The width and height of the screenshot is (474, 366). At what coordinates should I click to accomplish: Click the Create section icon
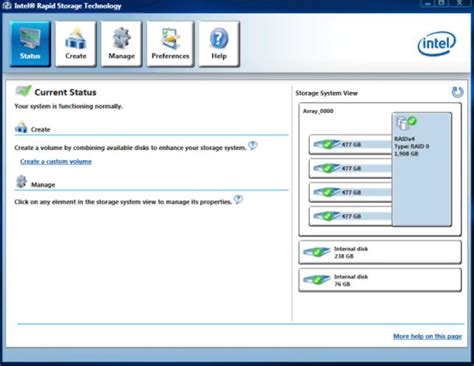click(x=21, y=127)
